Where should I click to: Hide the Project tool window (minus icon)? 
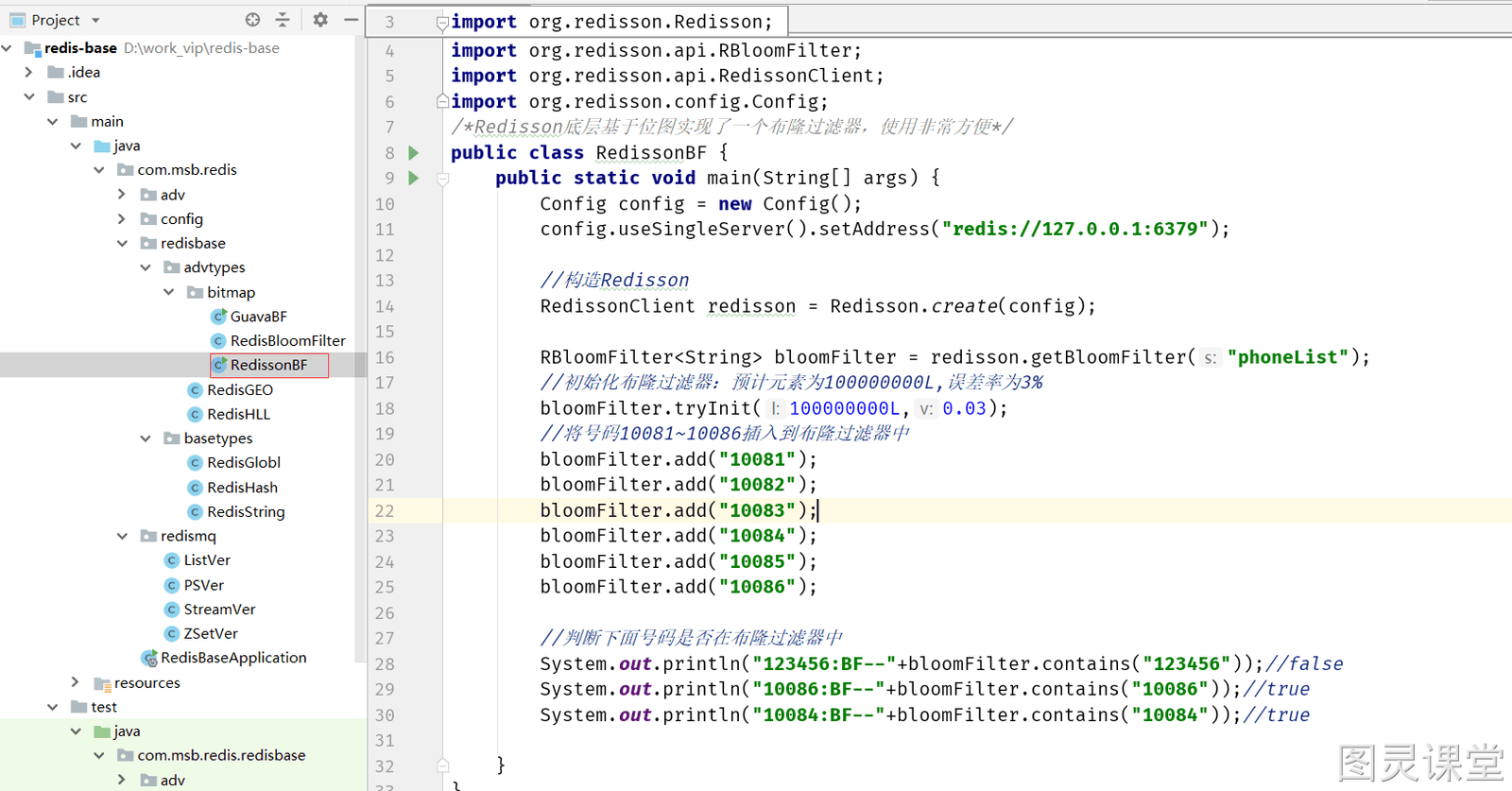point(351,20)
